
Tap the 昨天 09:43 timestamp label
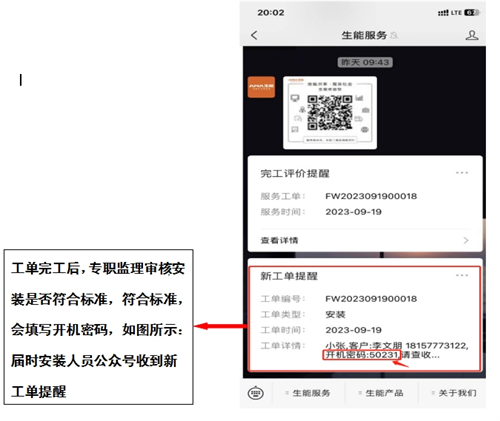[365, 62]
